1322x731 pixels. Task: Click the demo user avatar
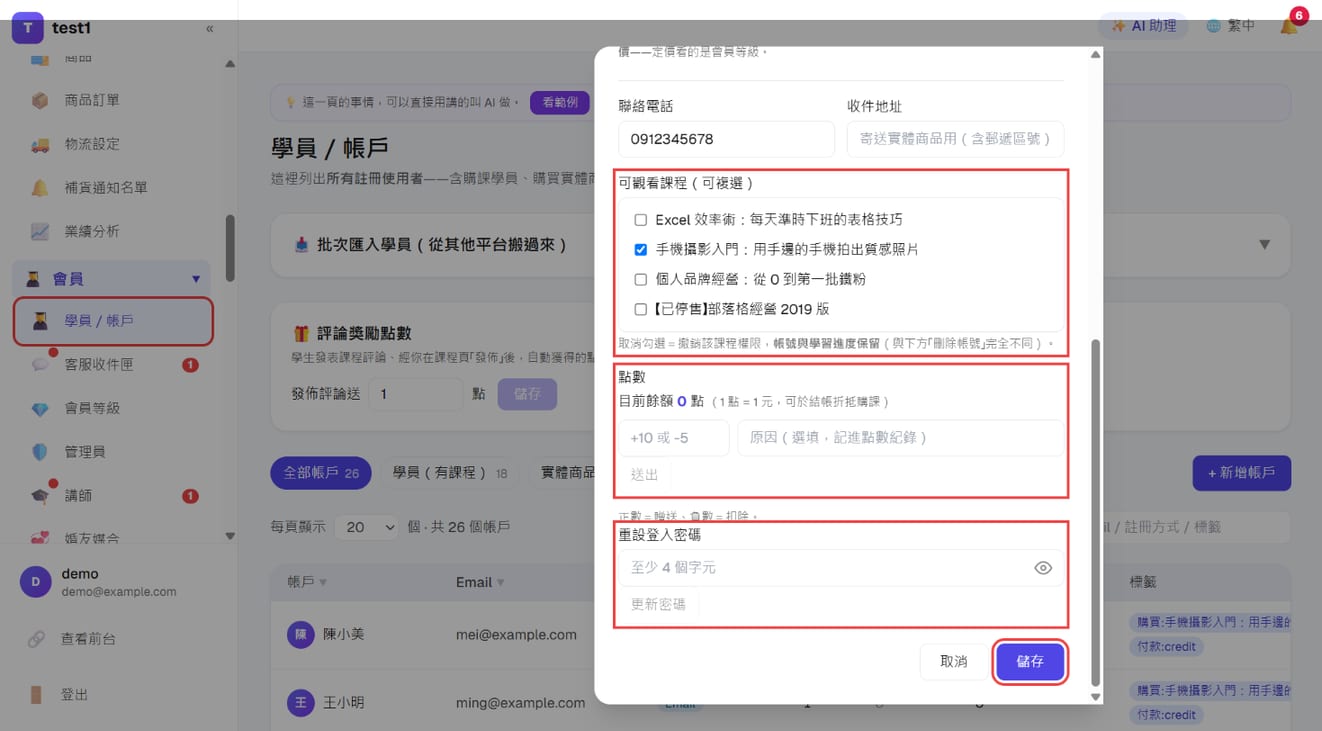click(x=36, y=582)
